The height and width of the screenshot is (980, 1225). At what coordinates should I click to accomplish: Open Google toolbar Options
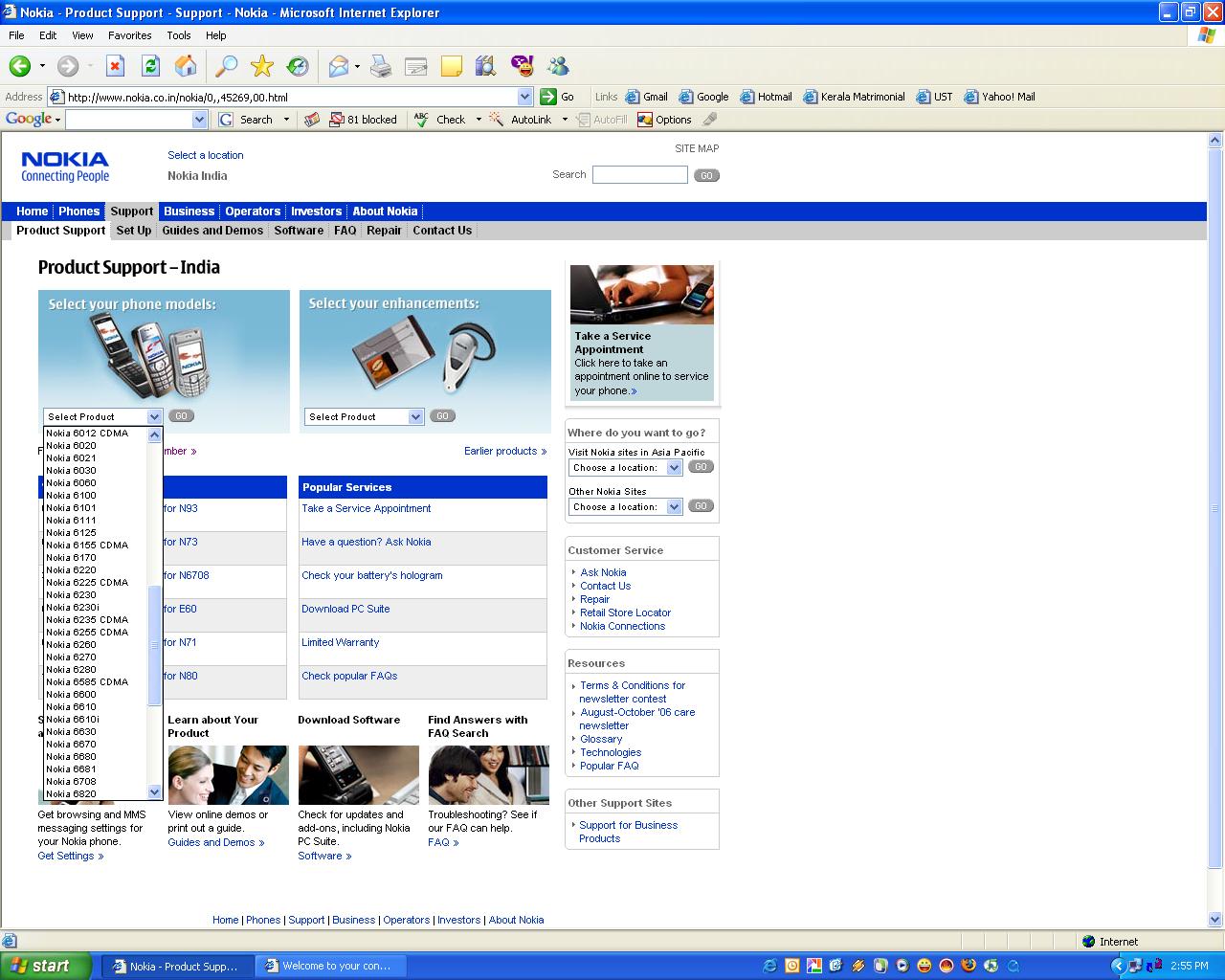tap(664, 120)
